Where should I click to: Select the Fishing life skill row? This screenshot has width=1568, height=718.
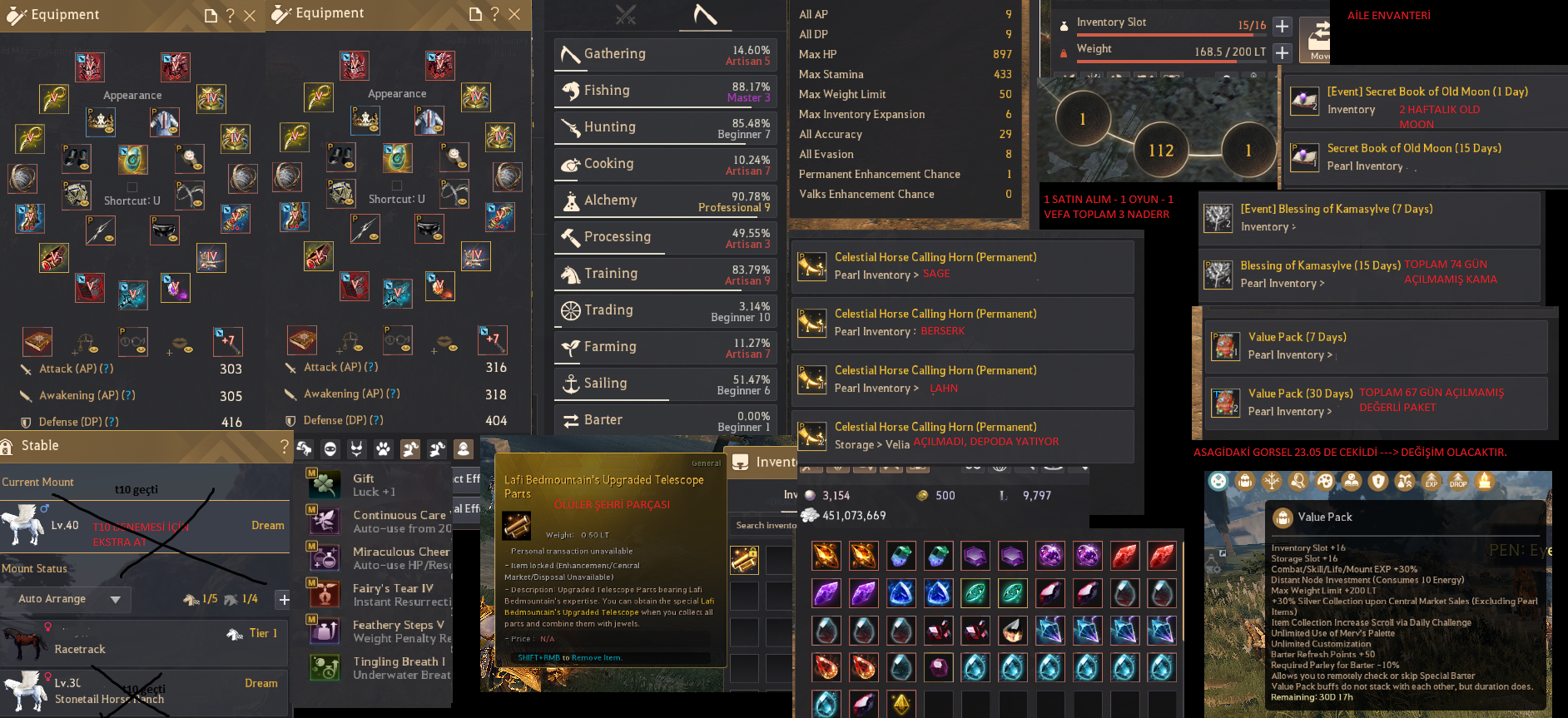pos(665,92)
